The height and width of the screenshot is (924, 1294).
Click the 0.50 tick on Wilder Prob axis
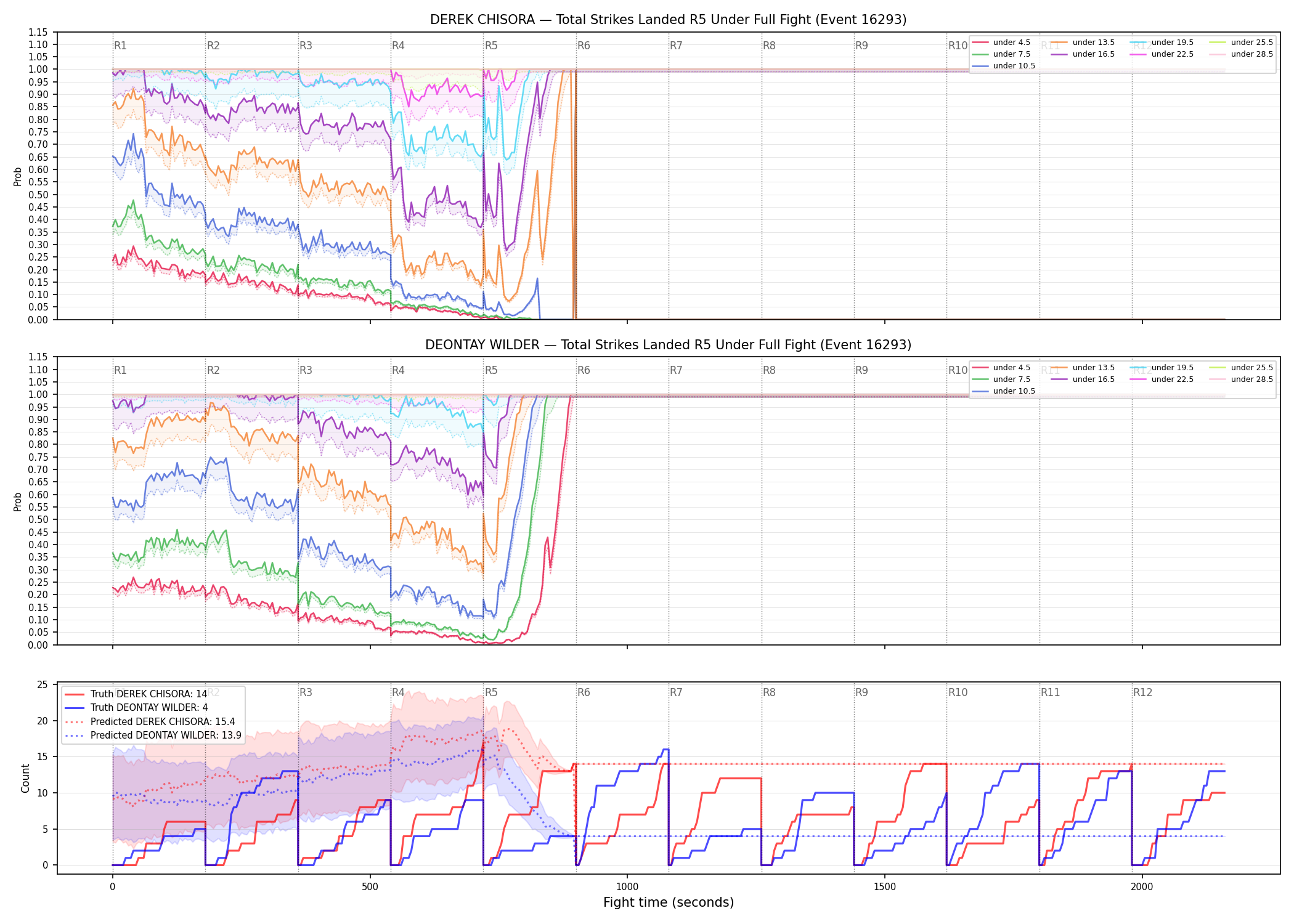click(x=38, y=519)
